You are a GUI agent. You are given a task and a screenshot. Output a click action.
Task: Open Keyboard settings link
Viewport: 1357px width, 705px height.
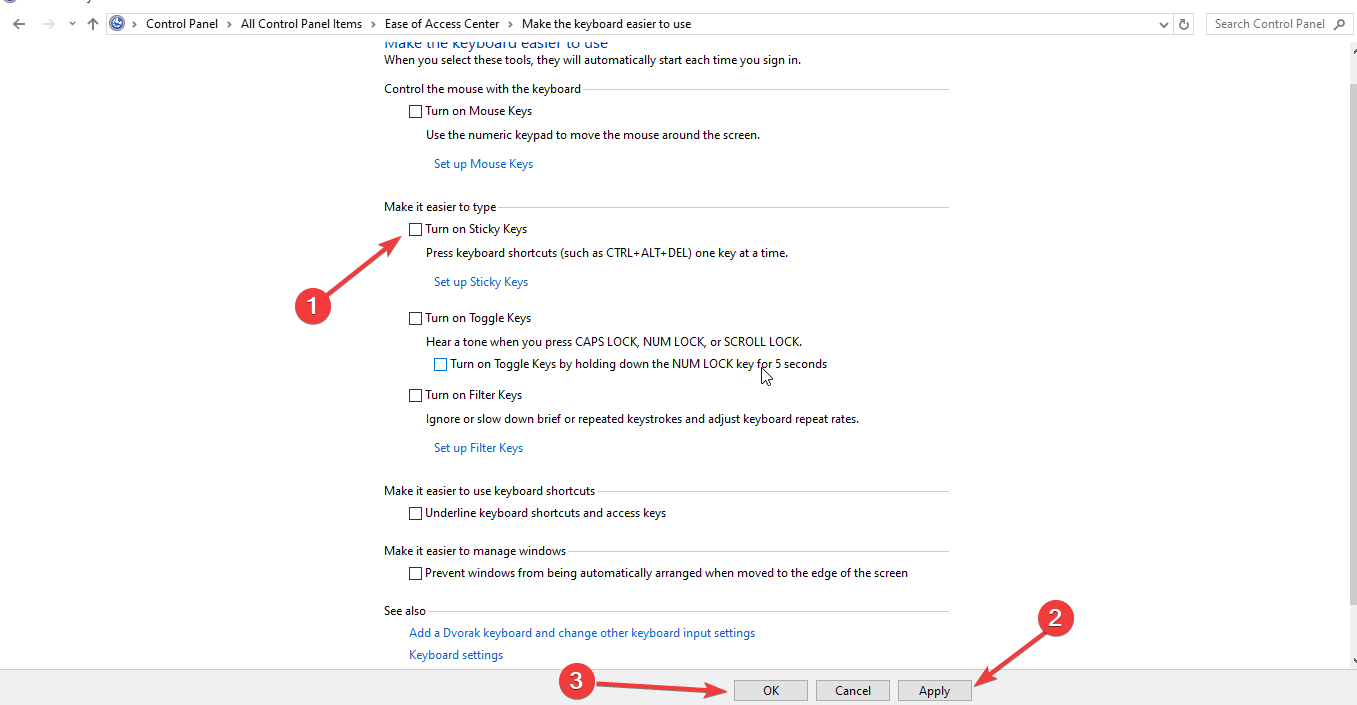click(x=455, y=654)
